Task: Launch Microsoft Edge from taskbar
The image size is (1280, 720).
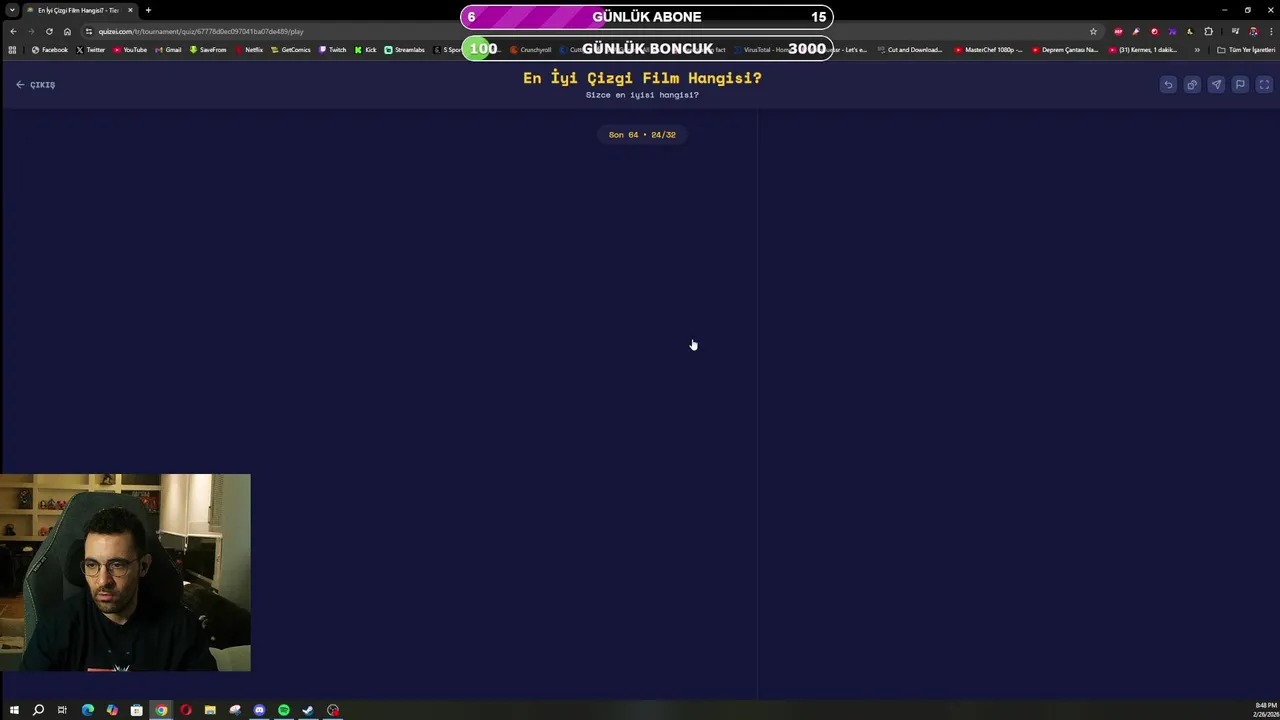Action: pos(88,710)
